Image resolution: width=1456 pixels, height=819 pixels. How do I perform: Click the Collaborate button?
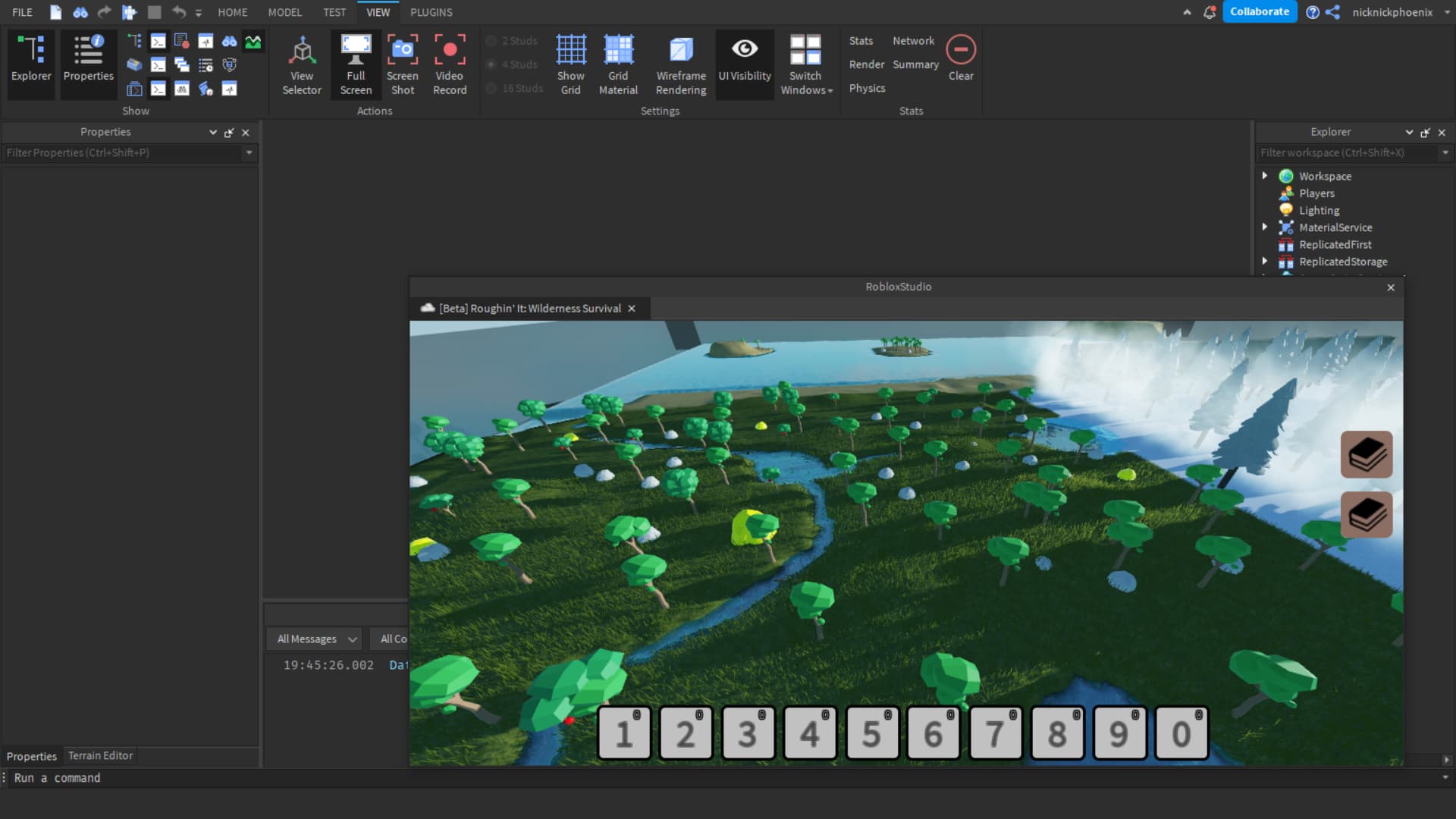[x=1259, y=12]
